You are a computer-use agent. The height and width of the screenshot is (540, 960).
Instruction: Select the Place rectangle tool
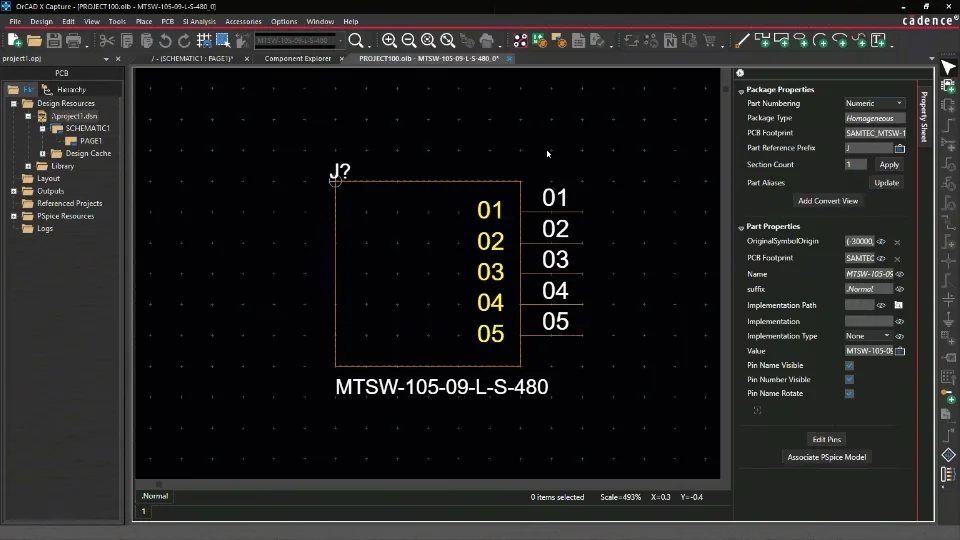tap(782, 41)
